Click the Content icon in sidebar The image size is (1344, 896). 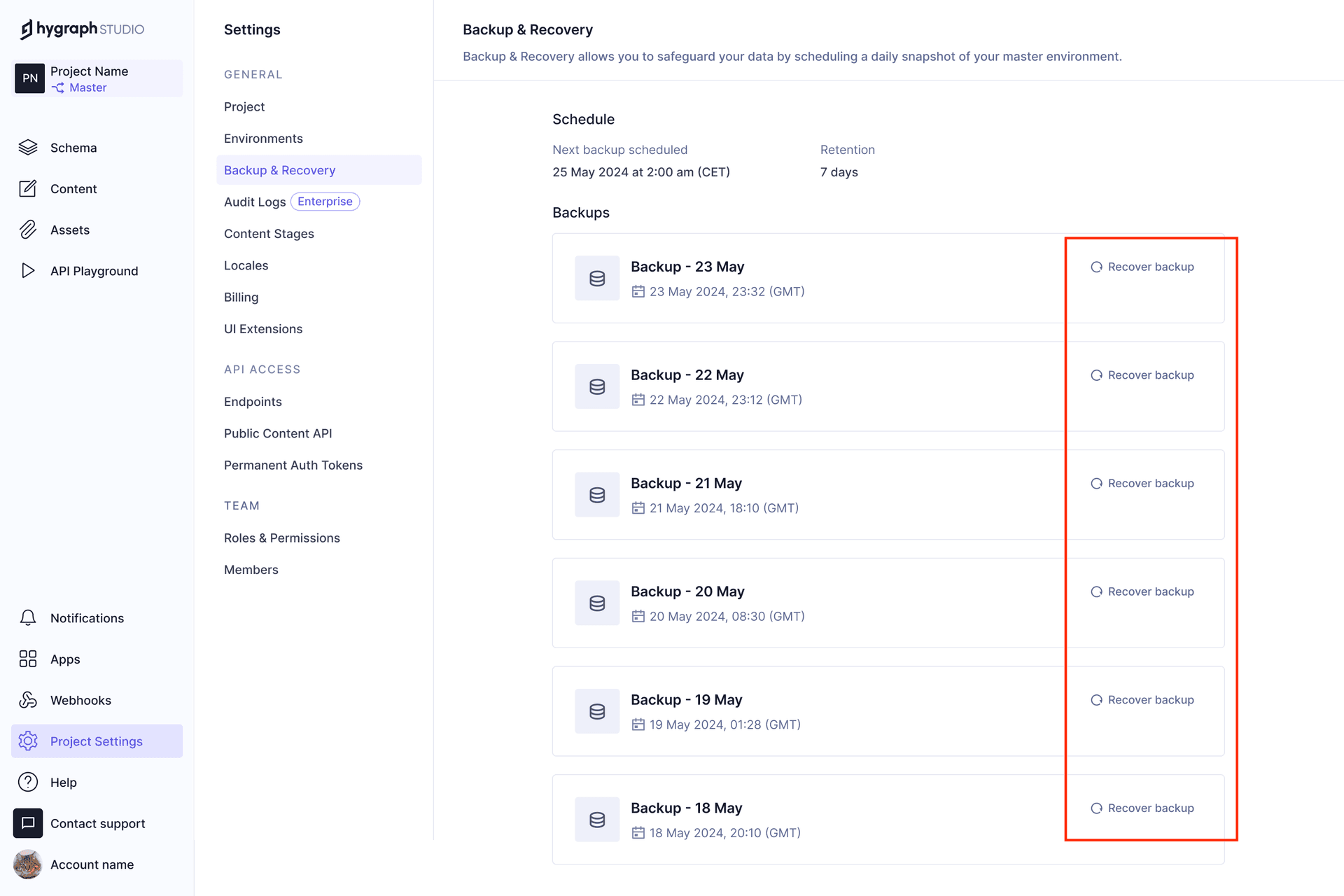pos(27,188)
